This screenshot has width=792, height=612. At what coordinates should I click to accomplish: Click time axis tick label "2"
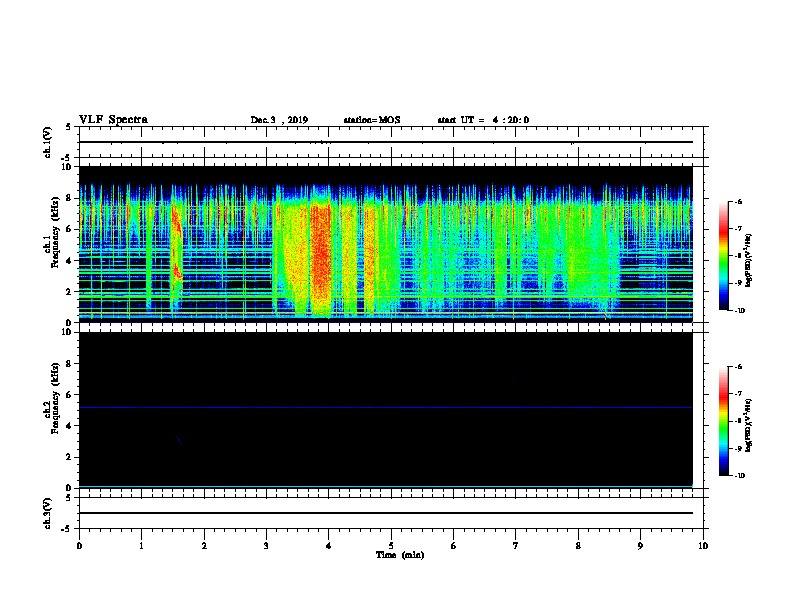[x=204, y=546]
